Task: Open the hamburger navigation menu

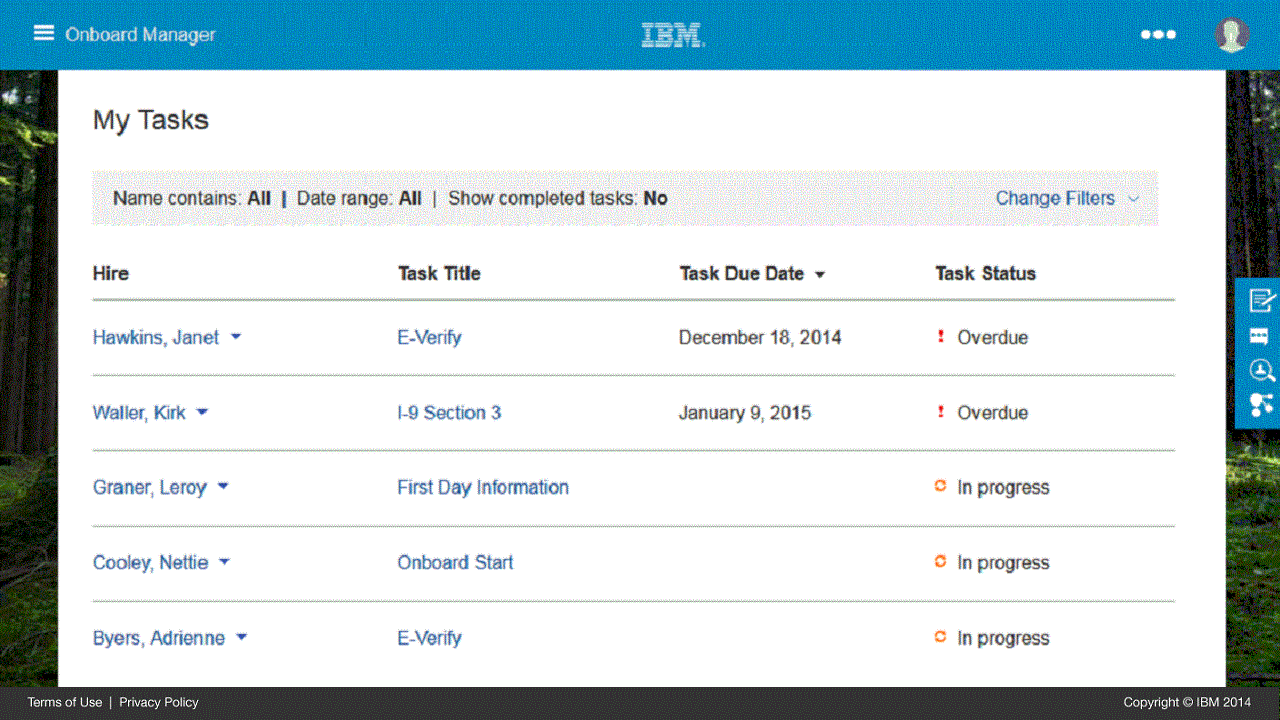Action: pyautogui.click(x=43, y=33)
